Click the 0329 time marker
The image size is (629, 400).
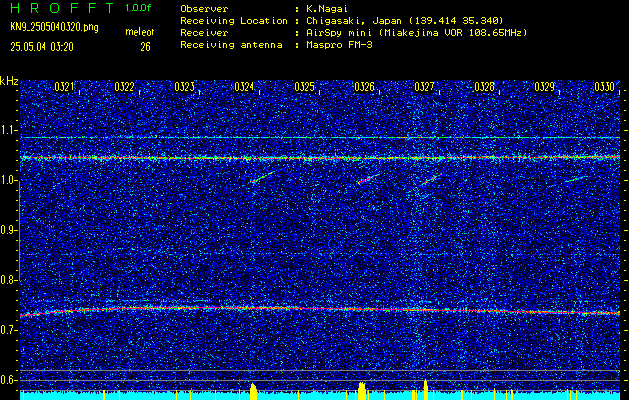point(544,87)
